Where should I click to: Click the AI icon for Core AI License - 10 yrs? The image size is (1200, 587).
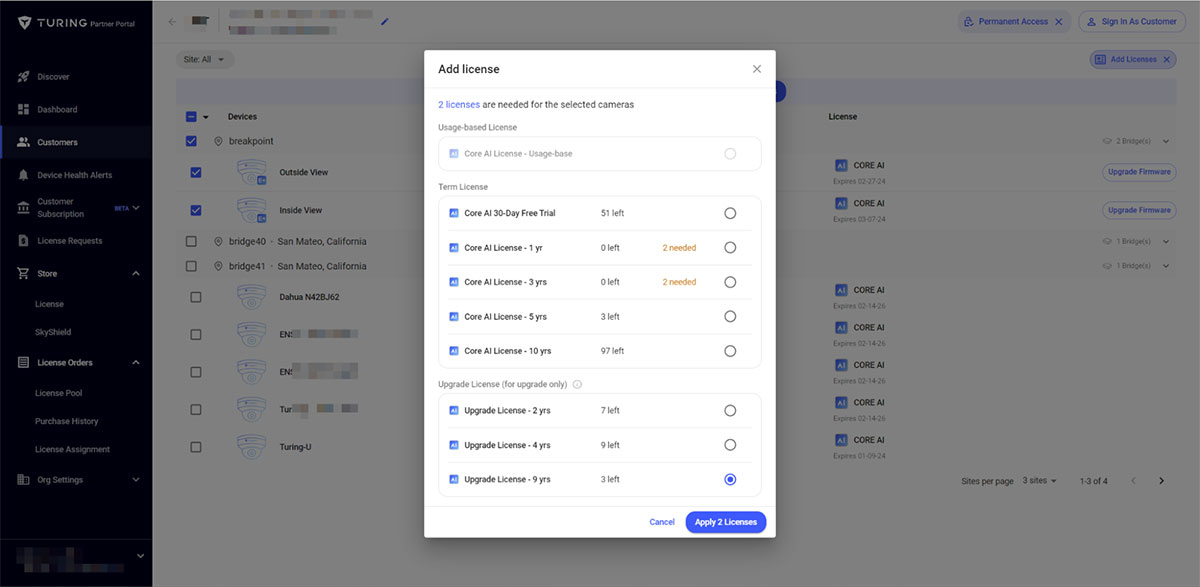(454, 351)
